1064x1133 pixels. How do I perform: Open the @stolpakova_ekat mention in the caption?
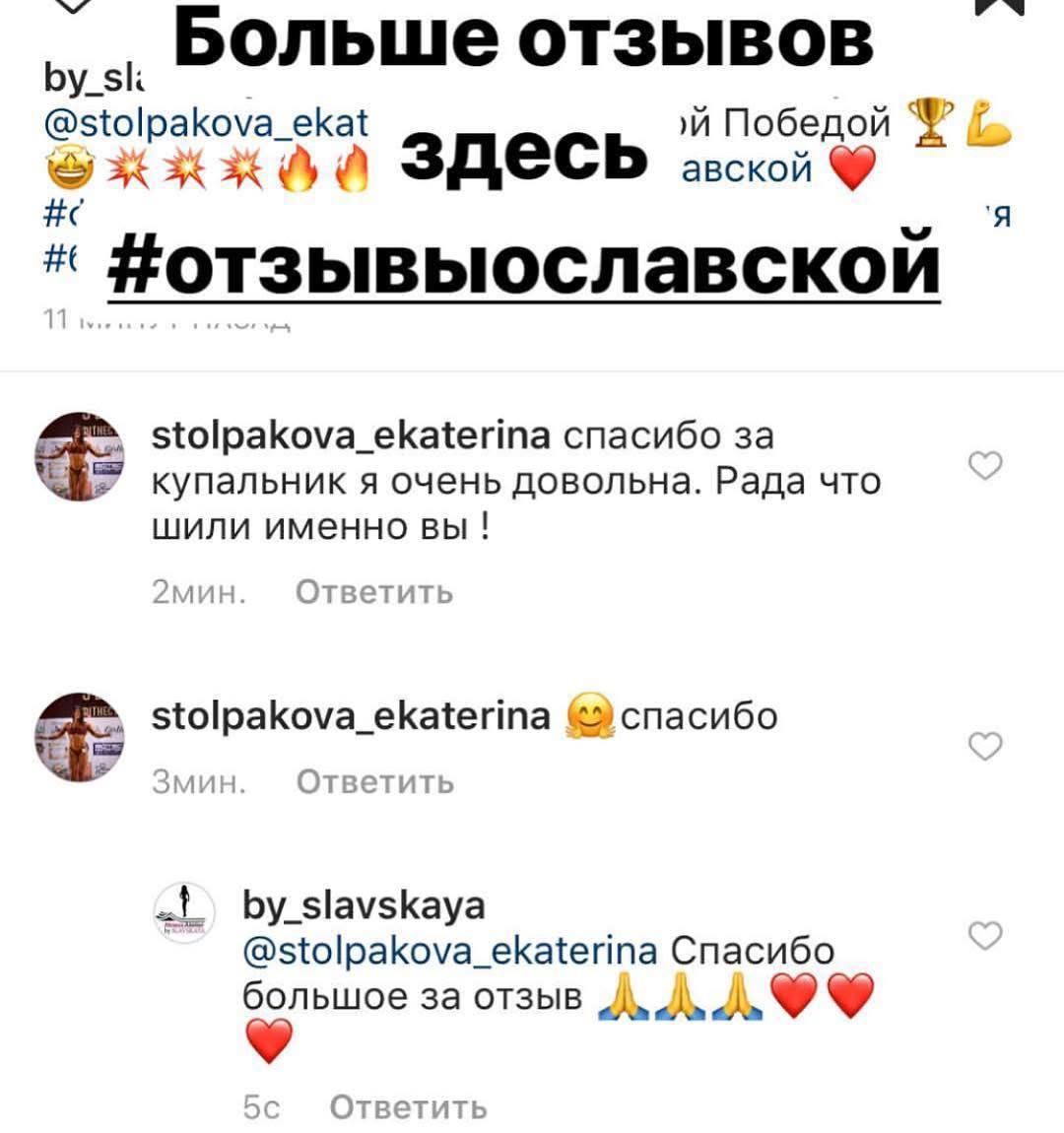click(207, 123)
